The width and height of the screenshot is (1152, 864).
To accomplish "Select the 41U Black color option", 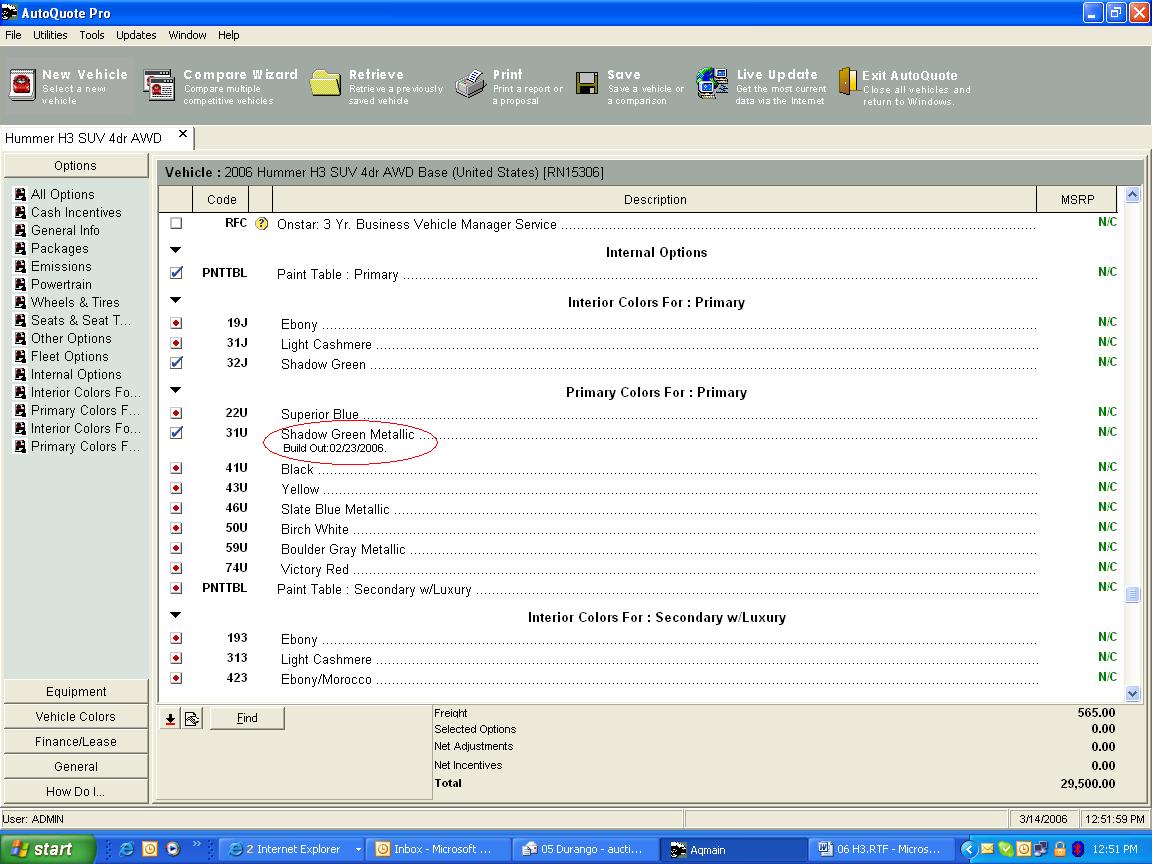I will [176, 468].
